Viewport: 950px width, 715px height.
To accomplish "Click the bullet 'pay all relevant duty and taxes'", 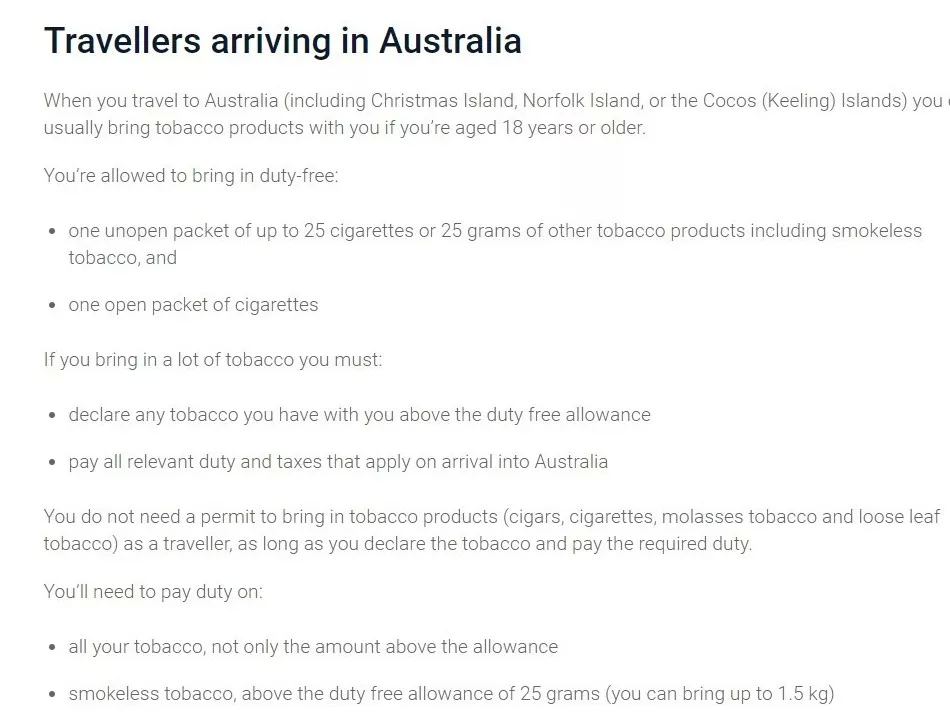I will (337, 461).
